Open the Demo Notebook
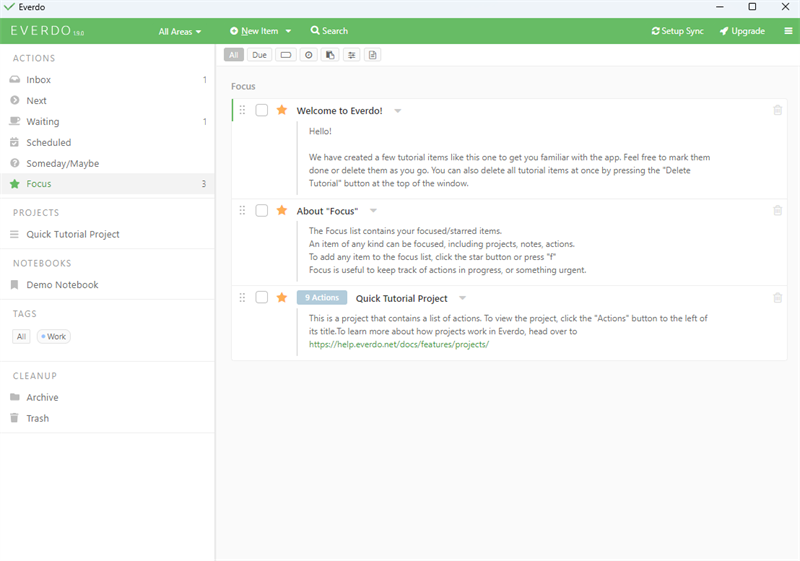This screenshot has width=800, height=561. point(107,285)
